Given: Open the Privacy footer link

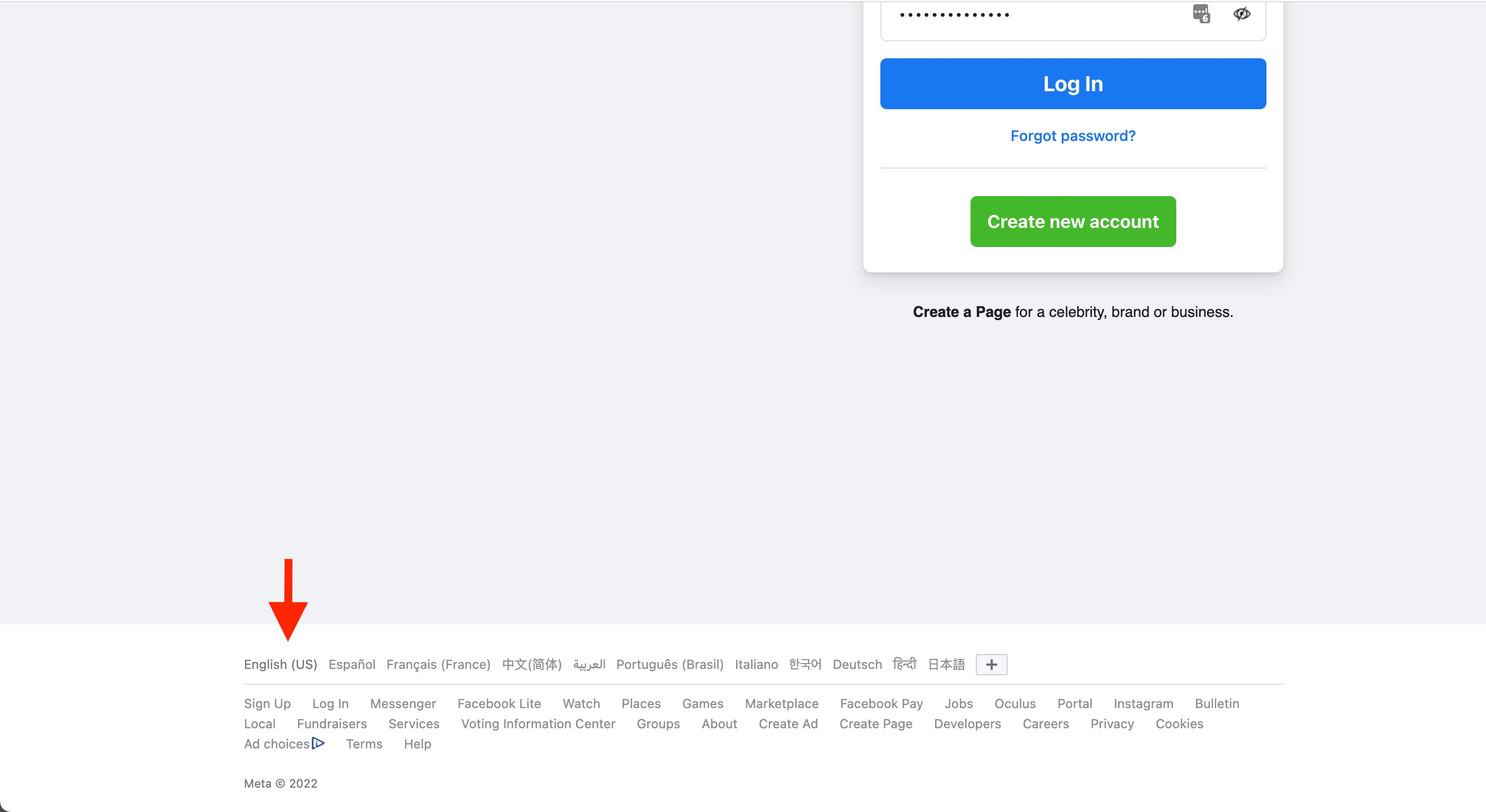Looking at the screenshot, I should click(1112, 724).
